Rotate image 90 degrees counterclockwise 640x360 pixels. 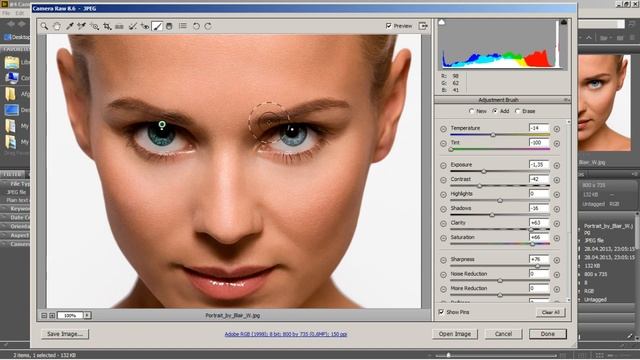click(196, 26)
